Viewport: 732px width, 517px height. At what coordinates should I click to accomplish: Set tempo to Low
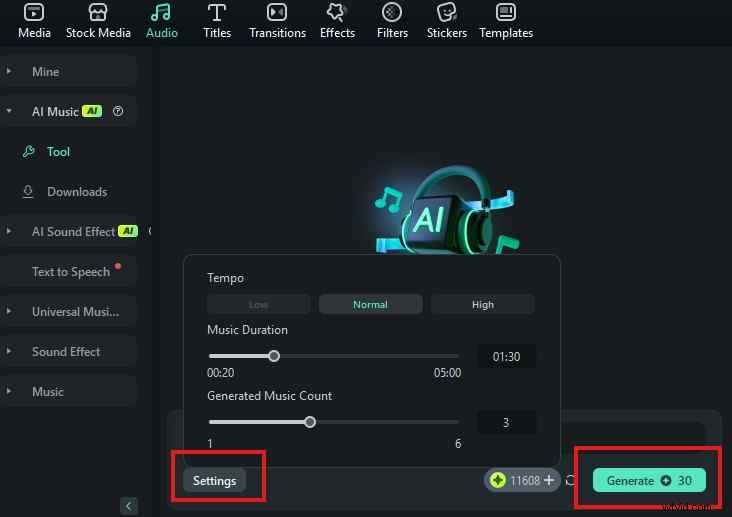[258, 304]
